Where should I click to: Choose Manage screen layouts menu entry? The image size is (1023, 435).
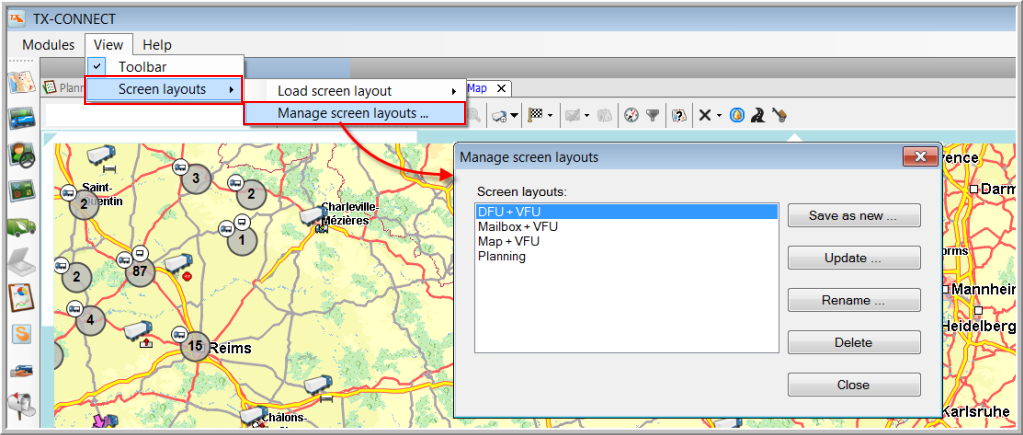tap(353, 113)
